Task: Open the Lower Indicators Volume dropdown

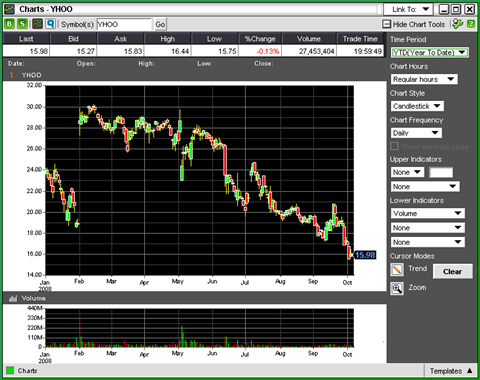Action: (428, 213)
